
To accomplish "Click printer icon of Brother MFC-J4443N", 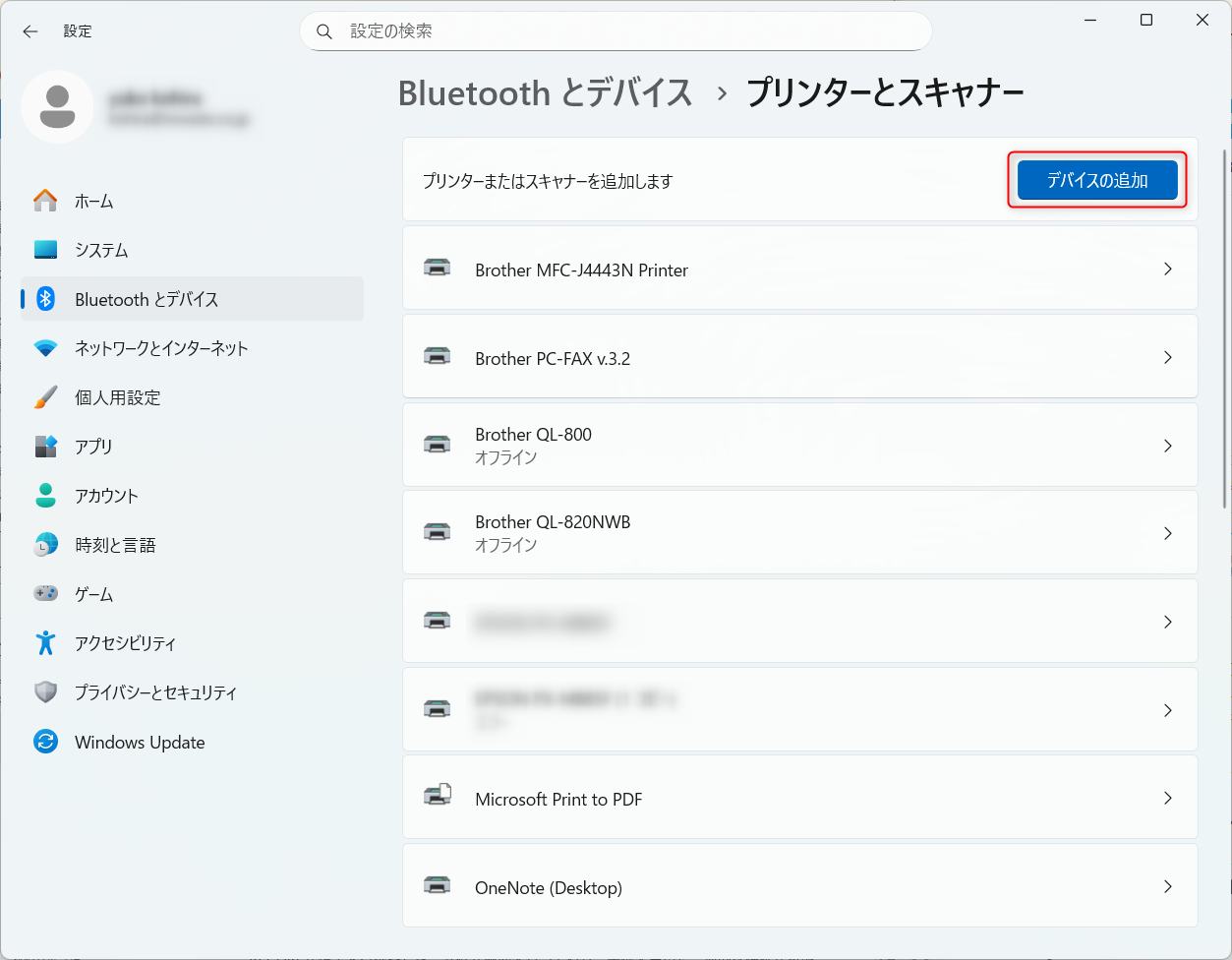I will point(437,268).
